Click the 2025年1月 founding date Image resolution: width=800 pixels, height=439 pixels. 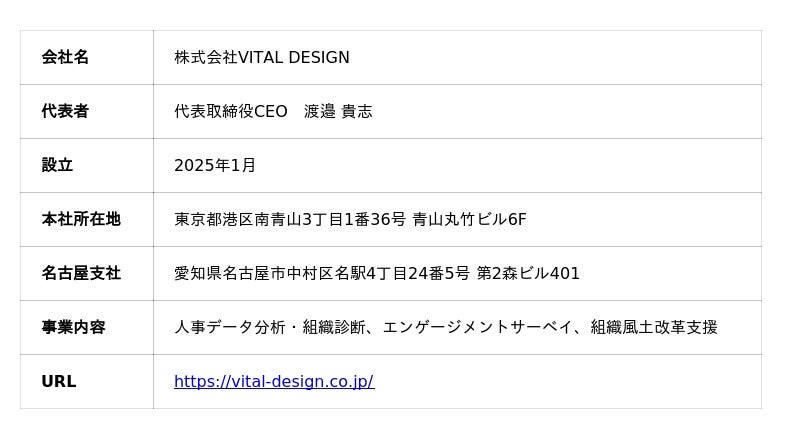coord(215,165)
